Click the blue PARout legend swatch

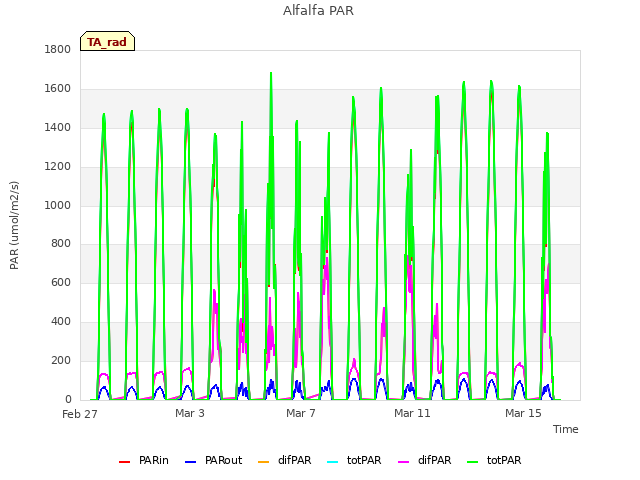pyautogui.click(x=191, y=462)
